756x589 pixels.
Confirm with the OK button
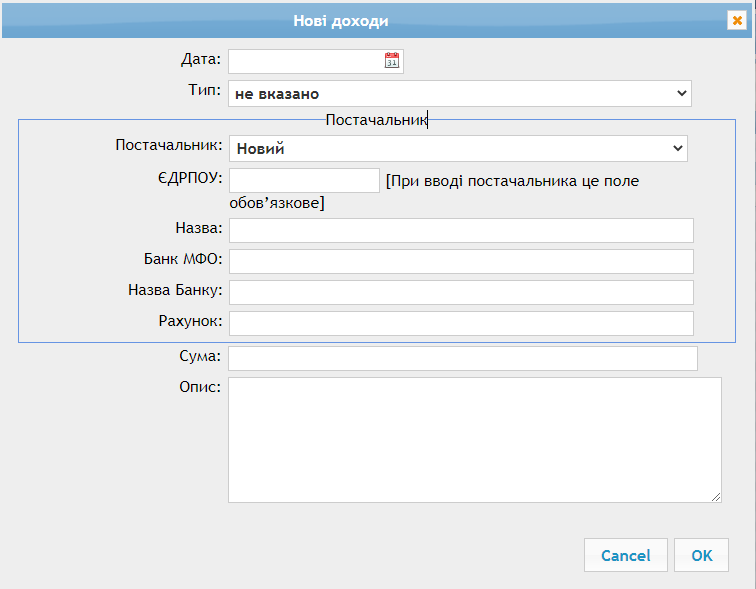701,555
